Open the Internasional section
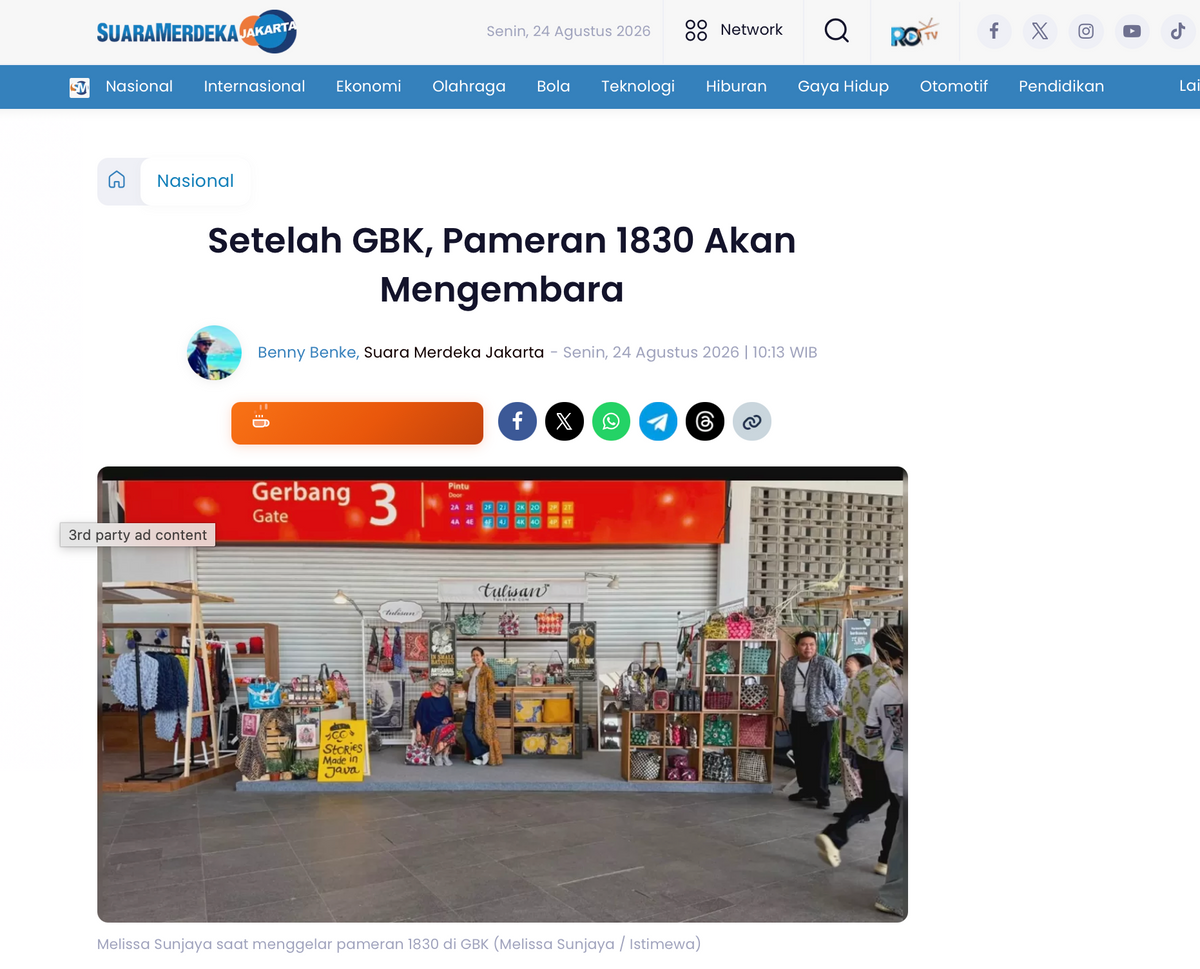This screenshot has width=1200, height=969. [x=254, y=86]
